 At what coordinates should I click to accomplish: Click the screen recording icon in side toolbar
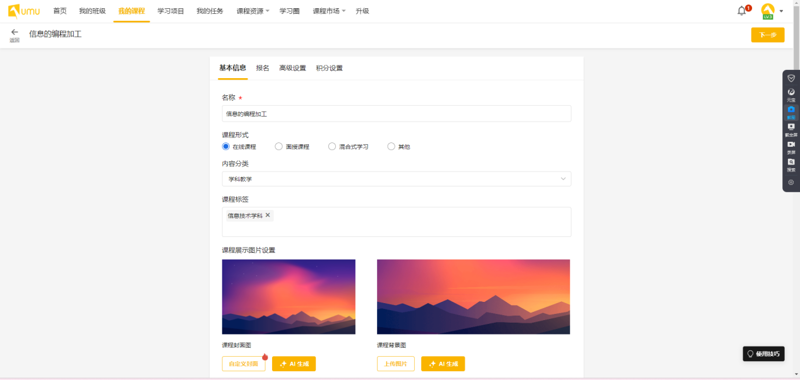tap(791, 145)
